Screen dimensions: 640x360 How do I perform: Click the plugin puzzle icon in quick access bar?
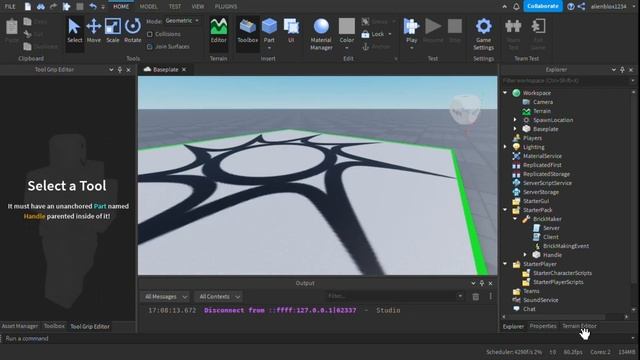(67, 7)
